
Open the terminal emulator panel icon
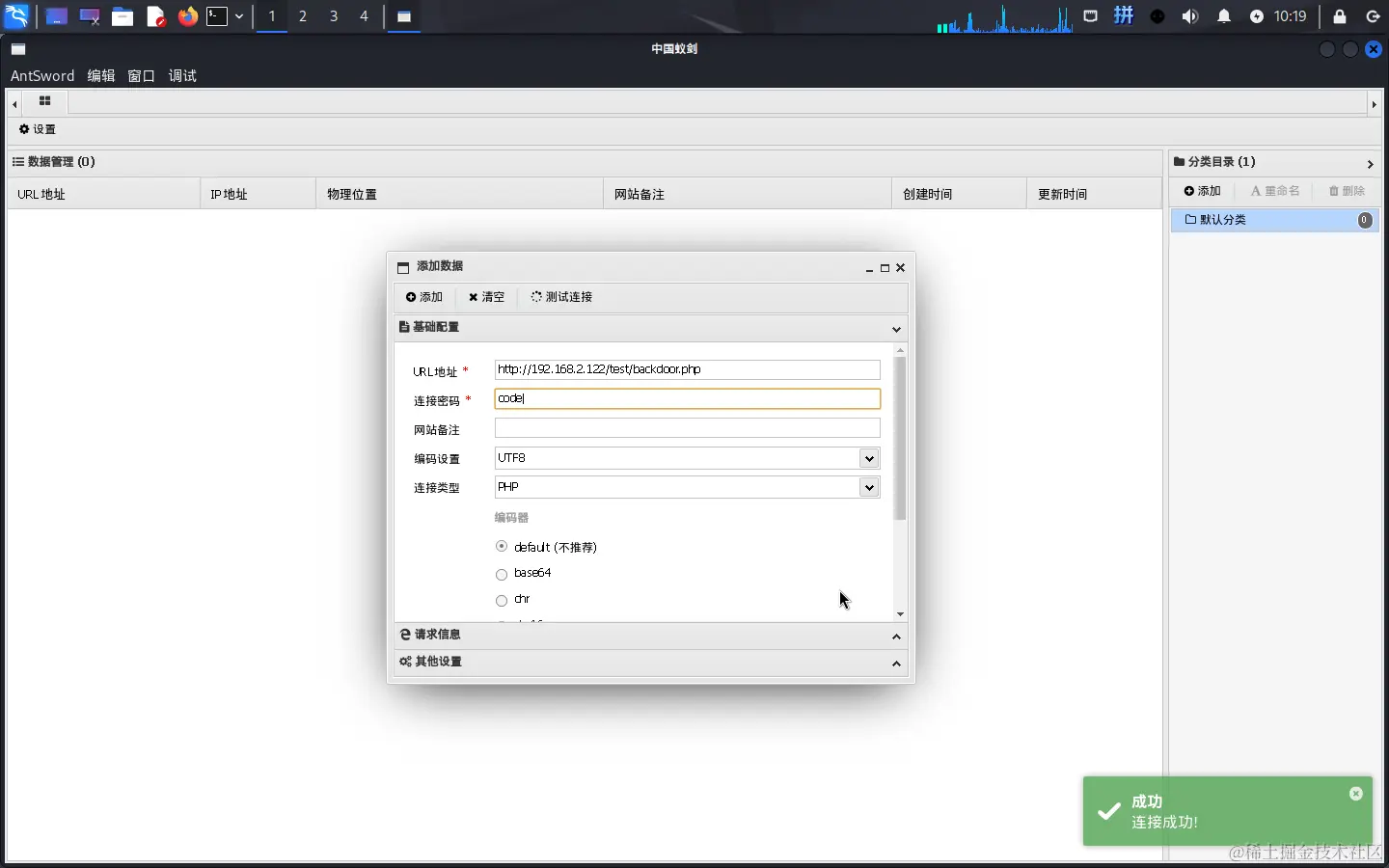(x=218, y=16)
